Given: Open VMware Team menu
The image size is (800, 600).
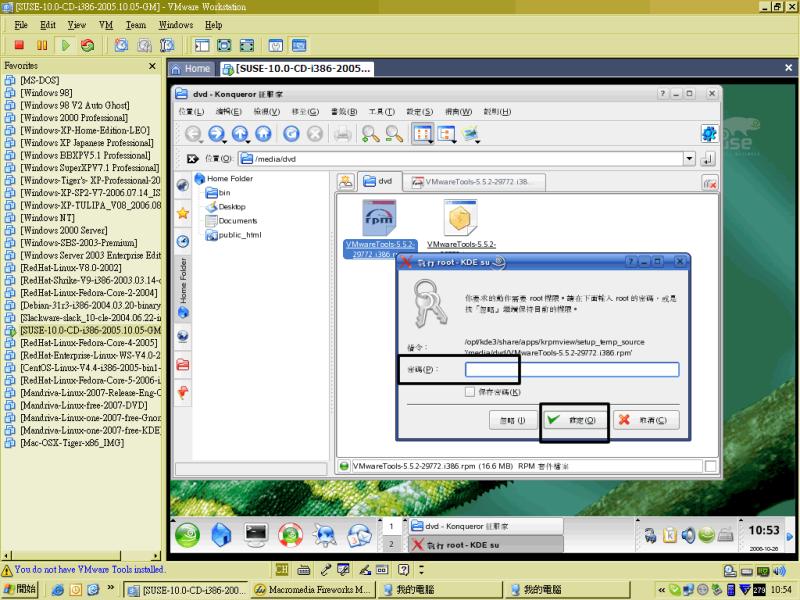Looking at the screenshot, I should [136, 25].
